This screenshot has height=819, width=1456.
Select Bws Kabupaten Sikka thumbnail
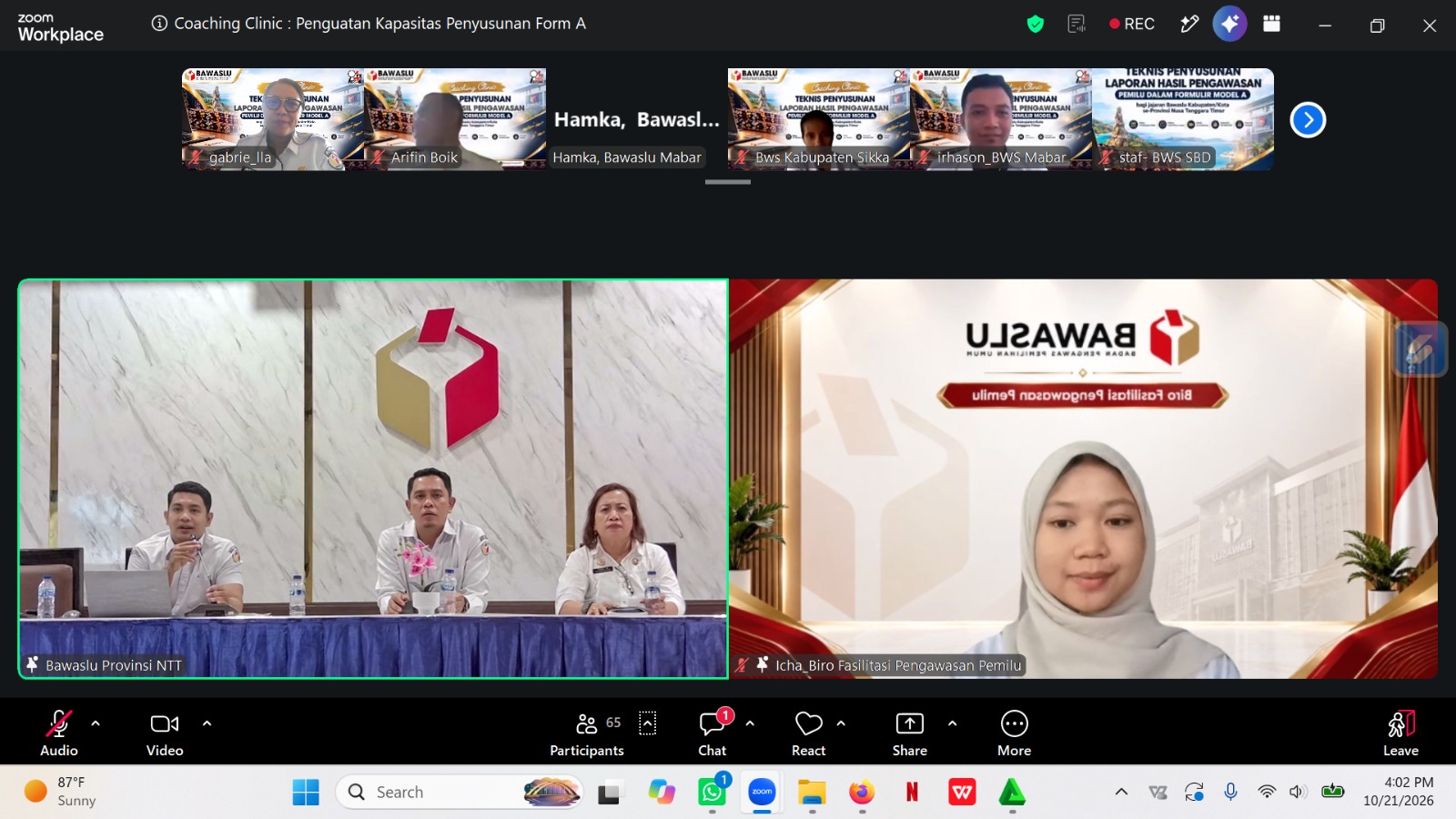tap(819, 119)
